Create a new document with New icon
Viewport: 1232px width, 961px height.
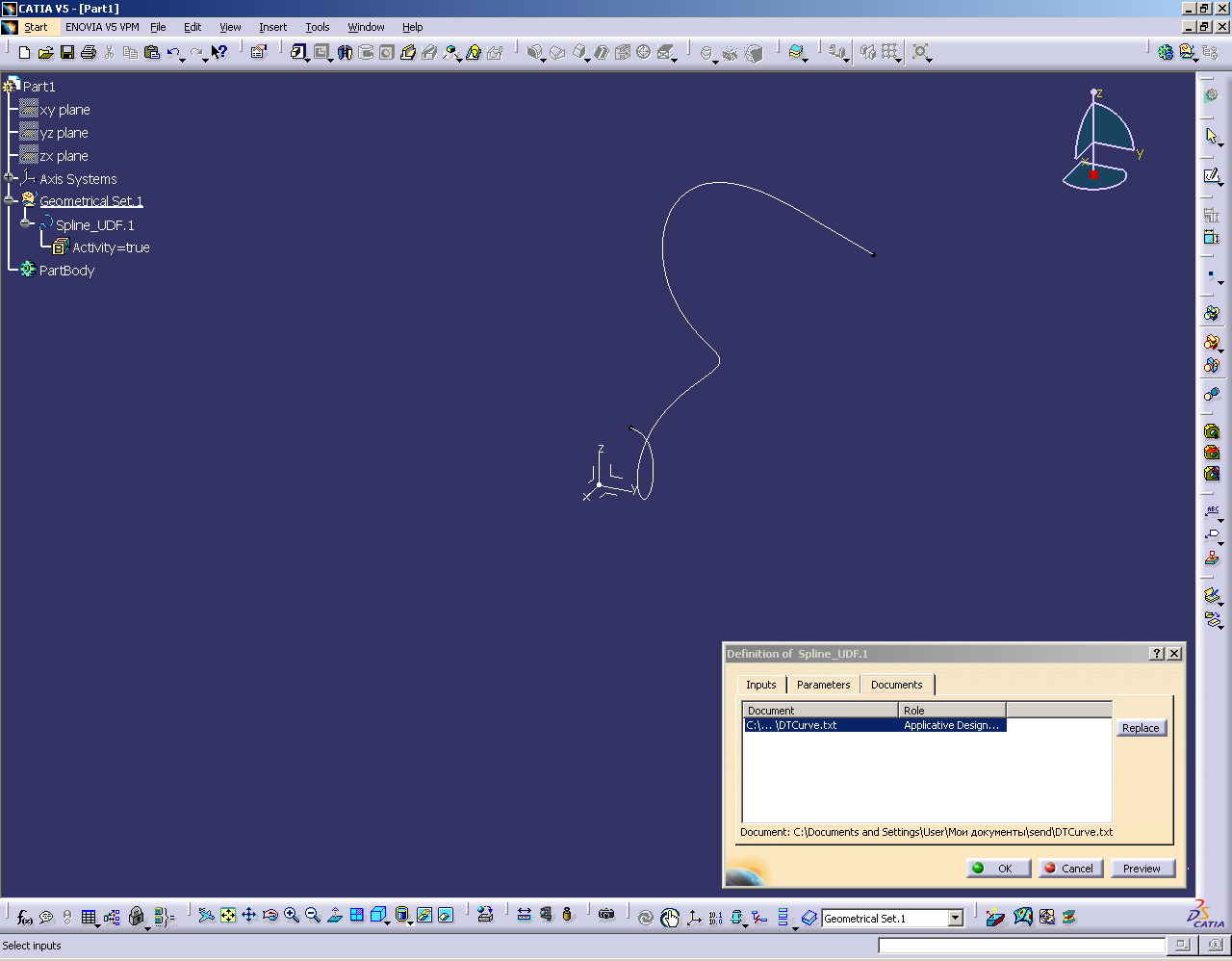(25, 52)
